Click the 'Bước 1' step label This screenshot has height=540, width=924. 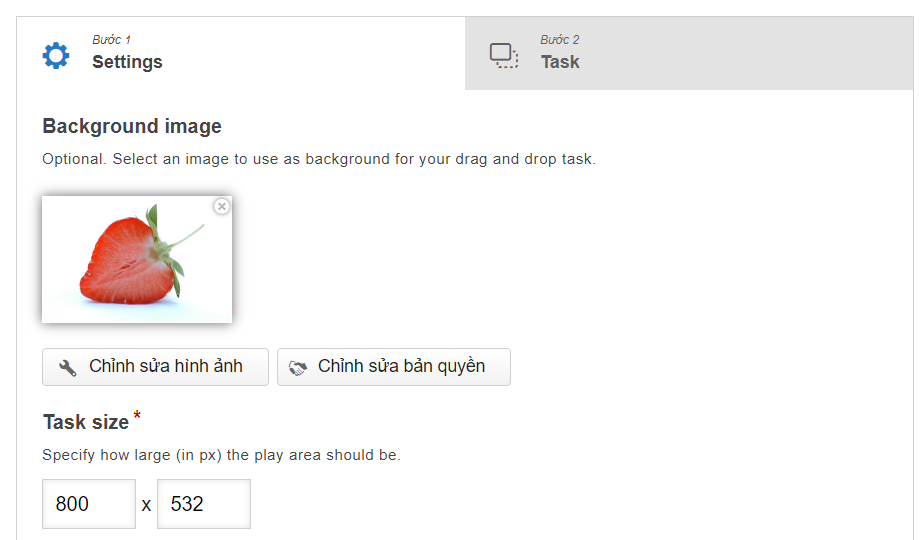[111, 40]
